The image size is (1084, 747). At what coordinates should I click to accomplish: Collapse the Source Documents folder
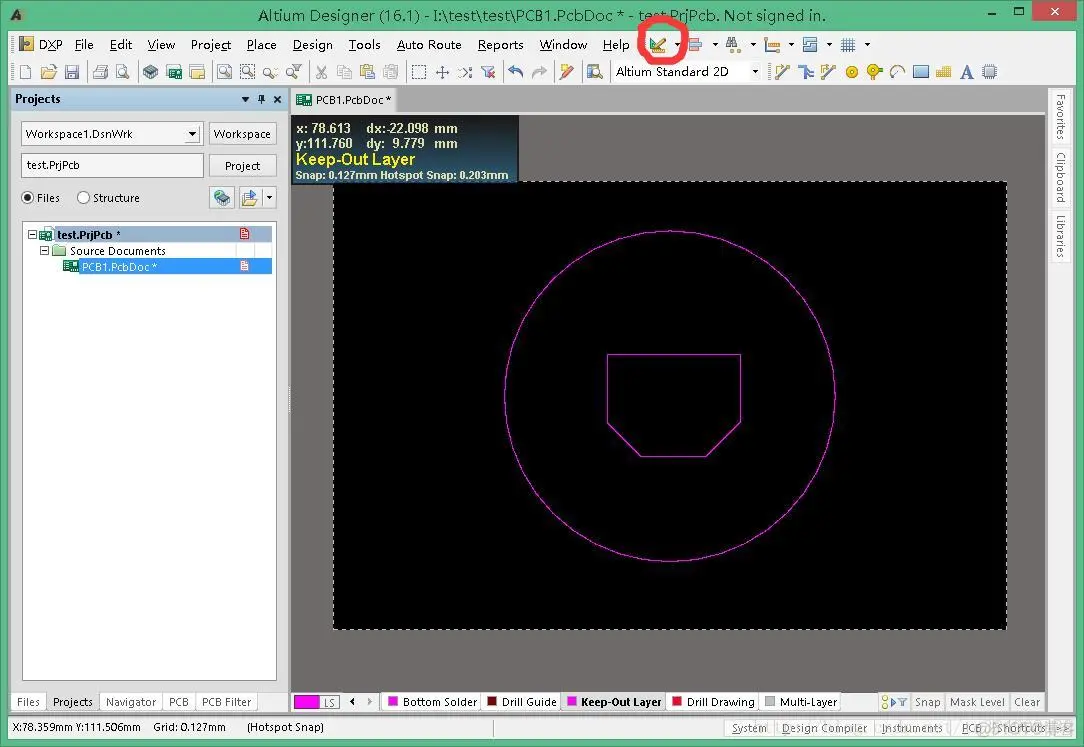pos(44,250)
